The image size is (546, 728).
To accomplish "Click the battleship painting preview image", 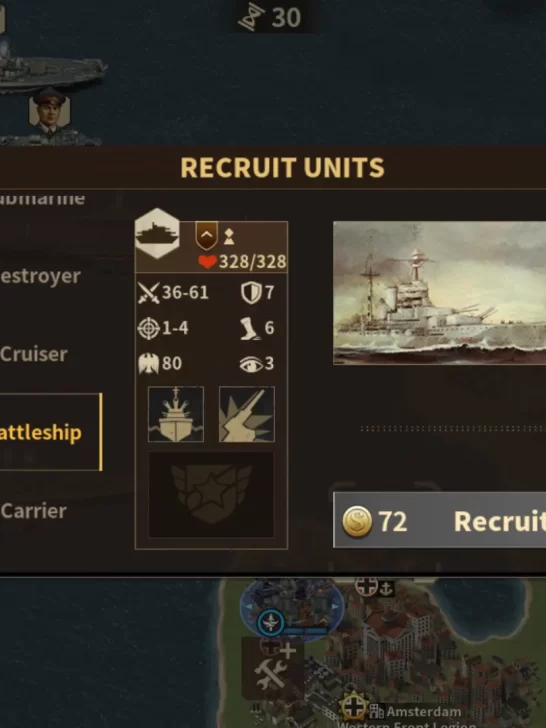I will 439,293.
